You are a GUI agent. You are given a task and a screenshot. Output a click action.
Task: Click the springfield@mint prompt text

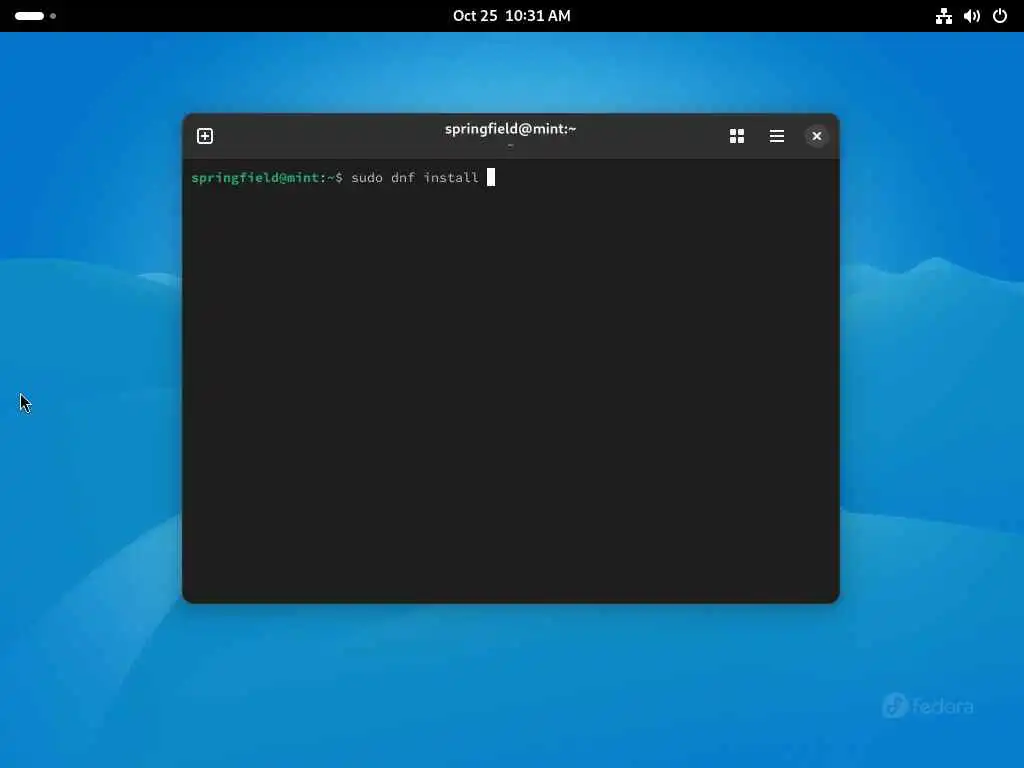tap(255, 178)
